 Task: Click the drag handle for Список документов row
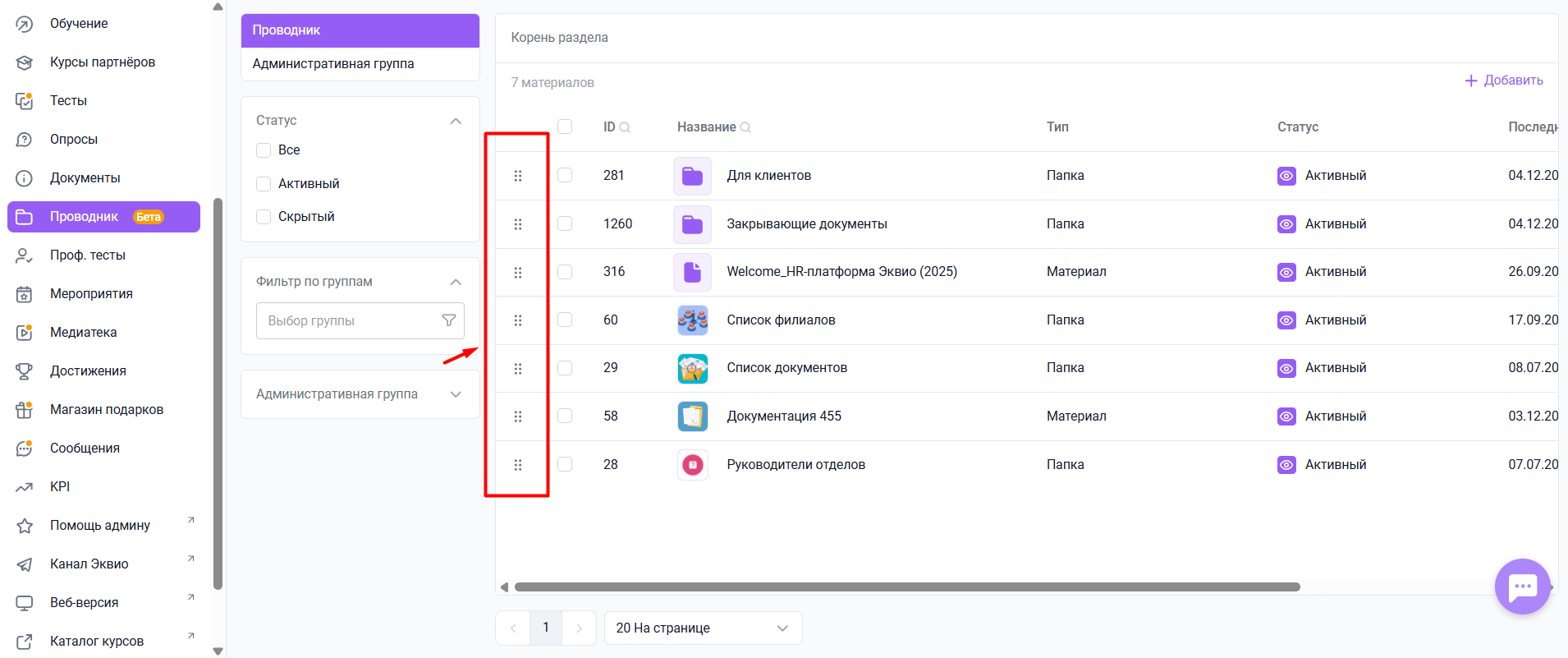tap(518, 369)
